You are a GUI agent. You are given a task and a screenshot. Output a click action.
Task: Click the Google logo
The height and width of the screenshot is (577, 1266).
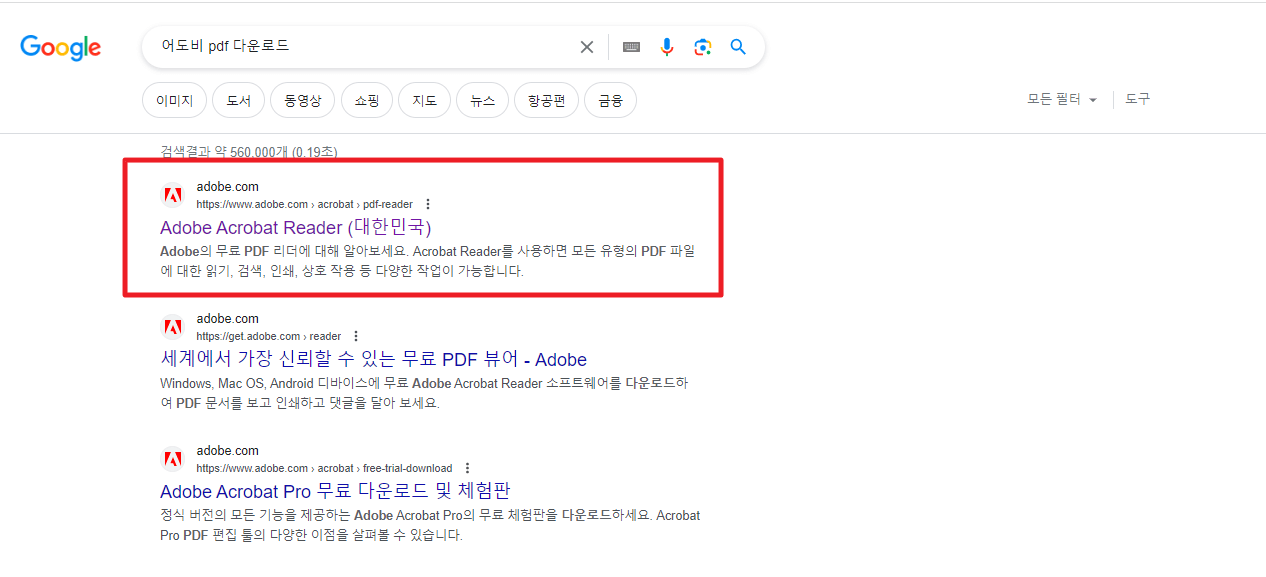click(60, 47)
